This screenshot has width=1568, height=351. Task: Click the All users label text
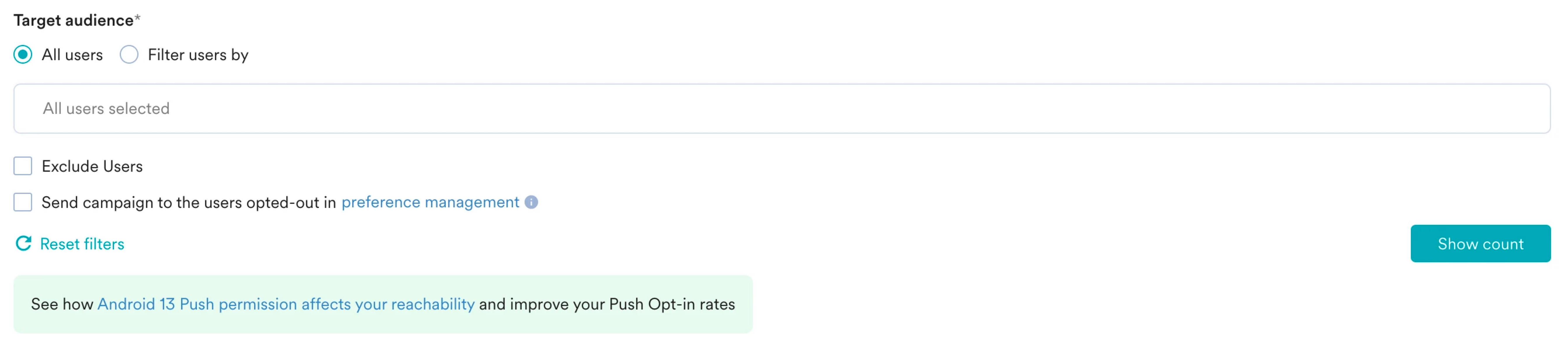72,55
